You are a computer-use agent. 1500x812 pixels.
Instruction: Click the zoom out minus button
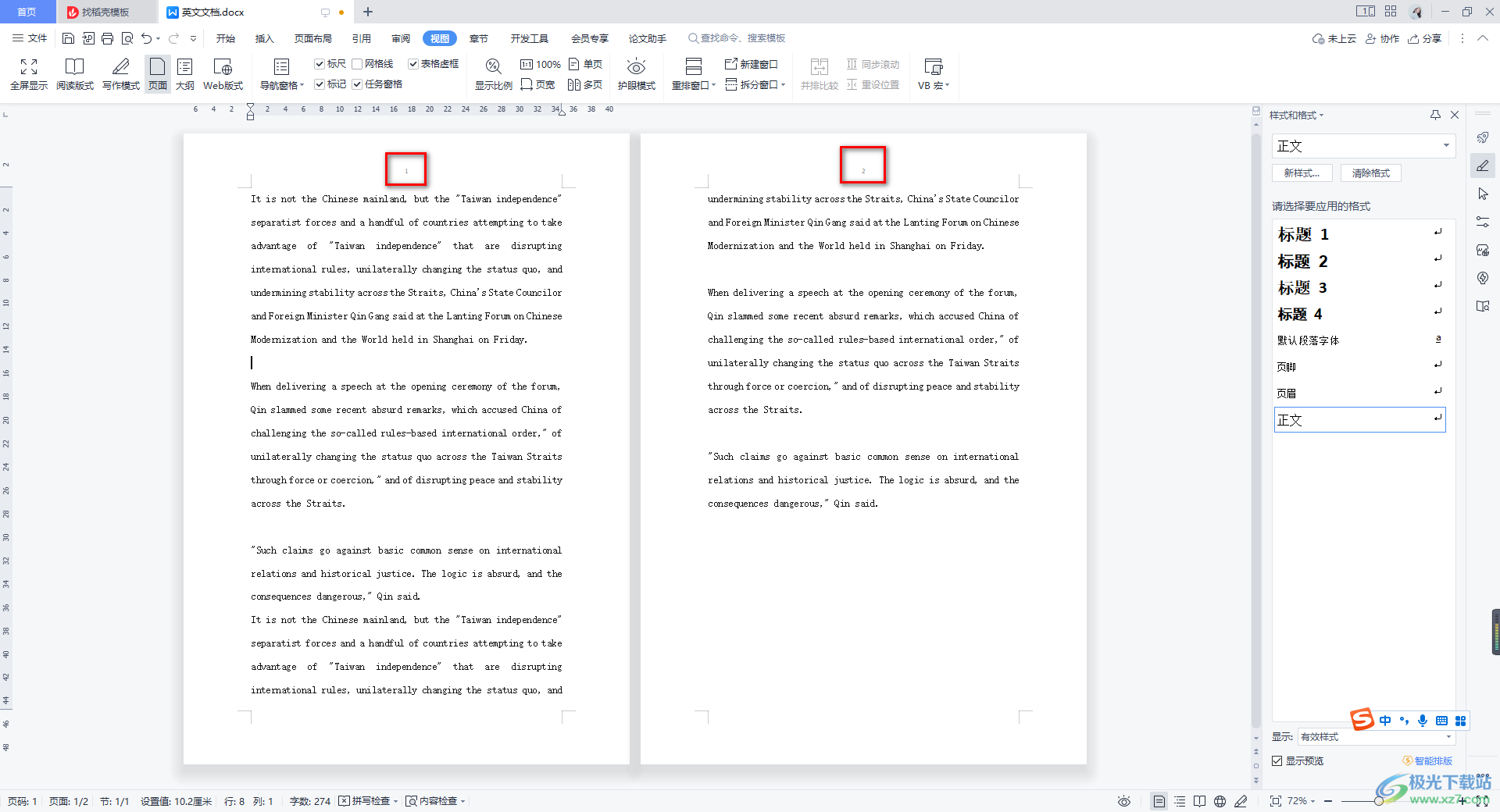pyautogui.click(x=1328, y=801)
